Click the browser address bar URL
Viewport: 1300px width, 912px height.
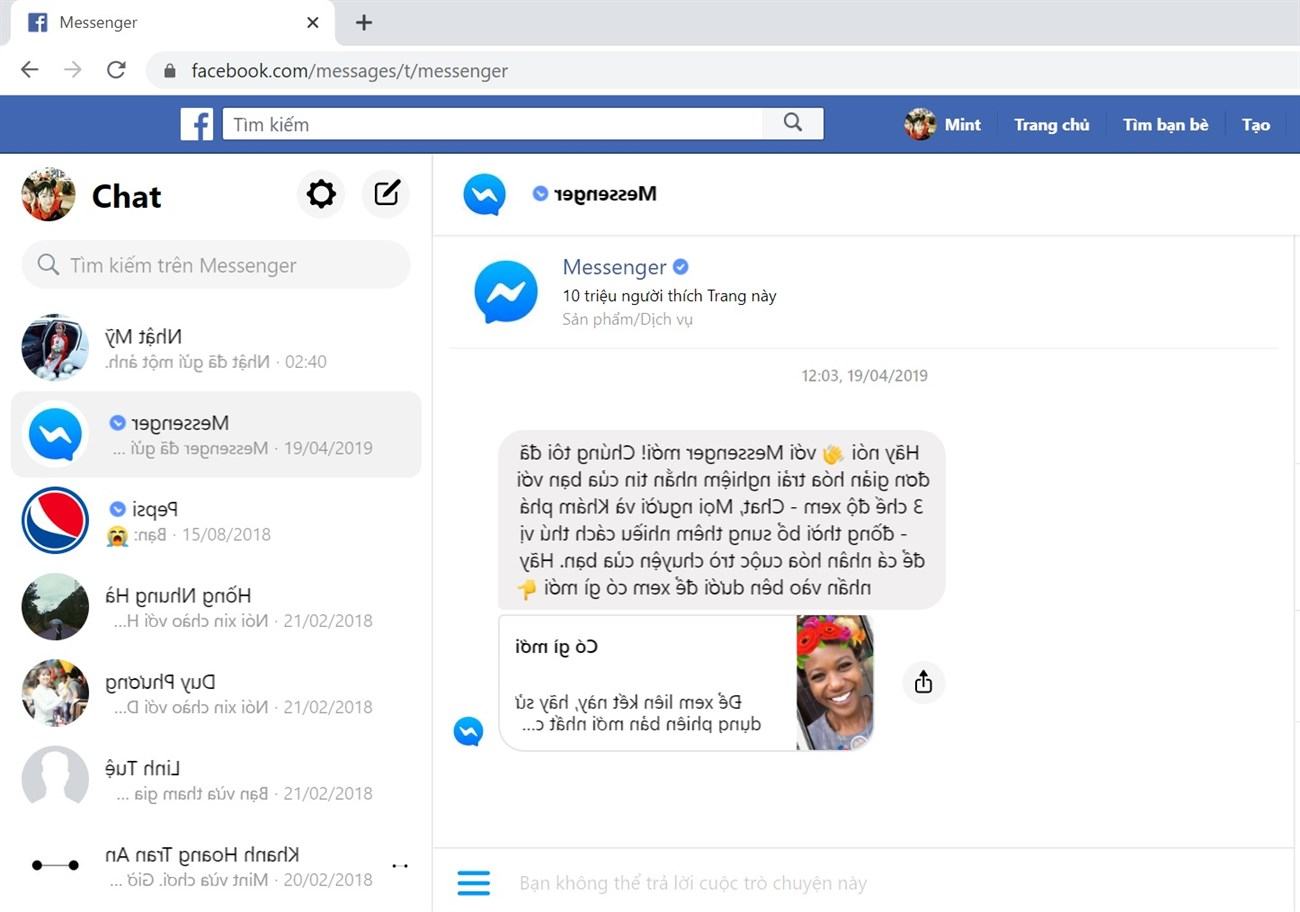pyautogui.click(x=349, y=71)
